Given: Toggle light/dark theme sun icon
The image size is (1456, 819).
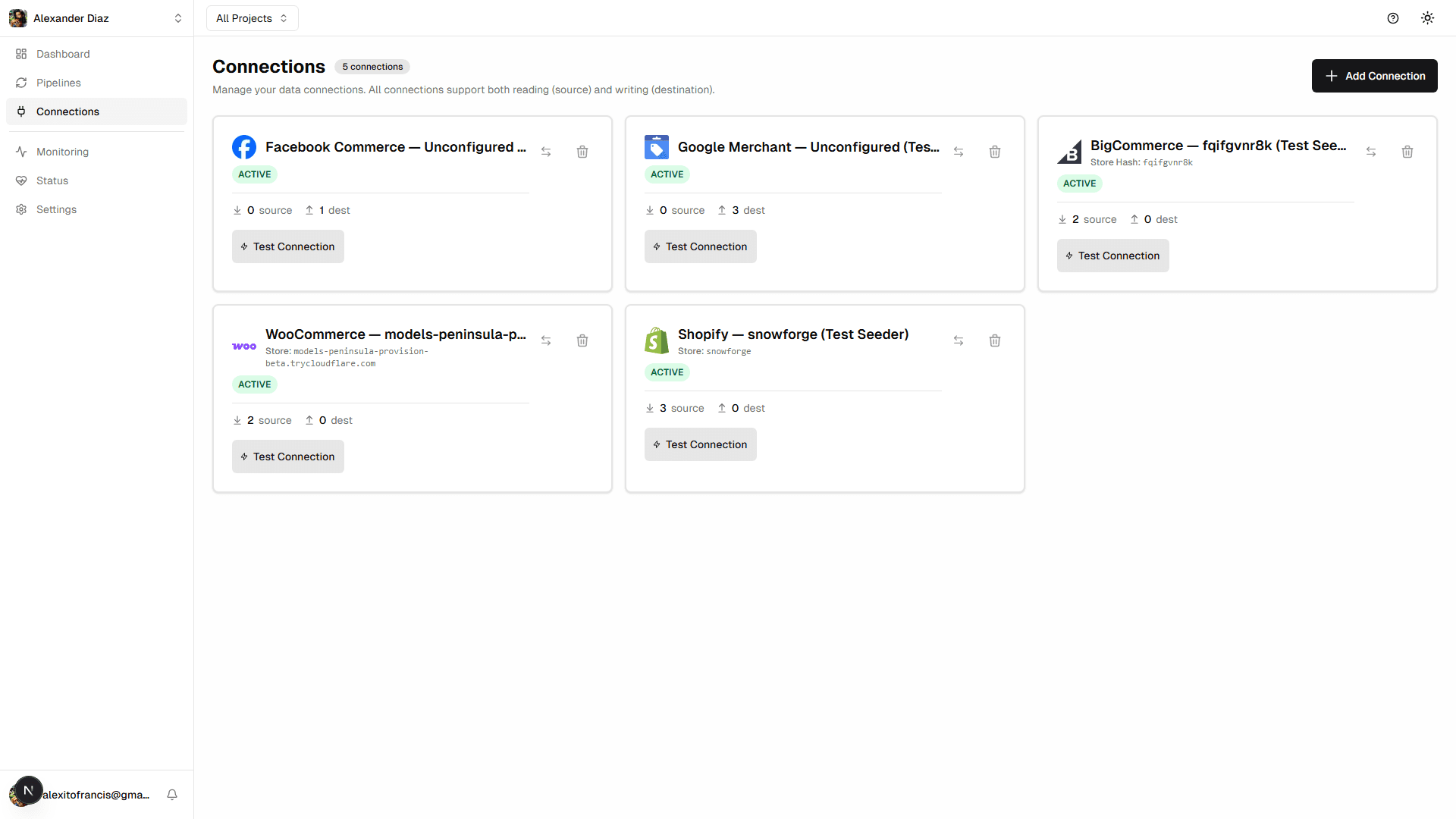Looking at the screenshot, I should [x=1428, y=18].
